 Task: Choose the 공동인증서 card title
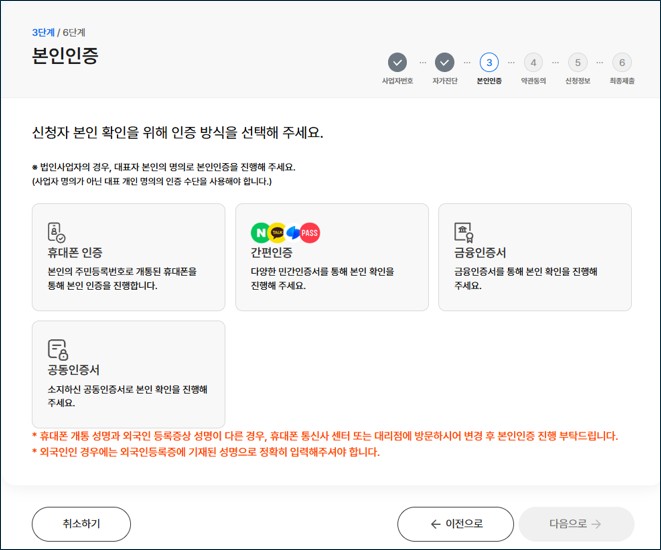[x=73, y=370]
